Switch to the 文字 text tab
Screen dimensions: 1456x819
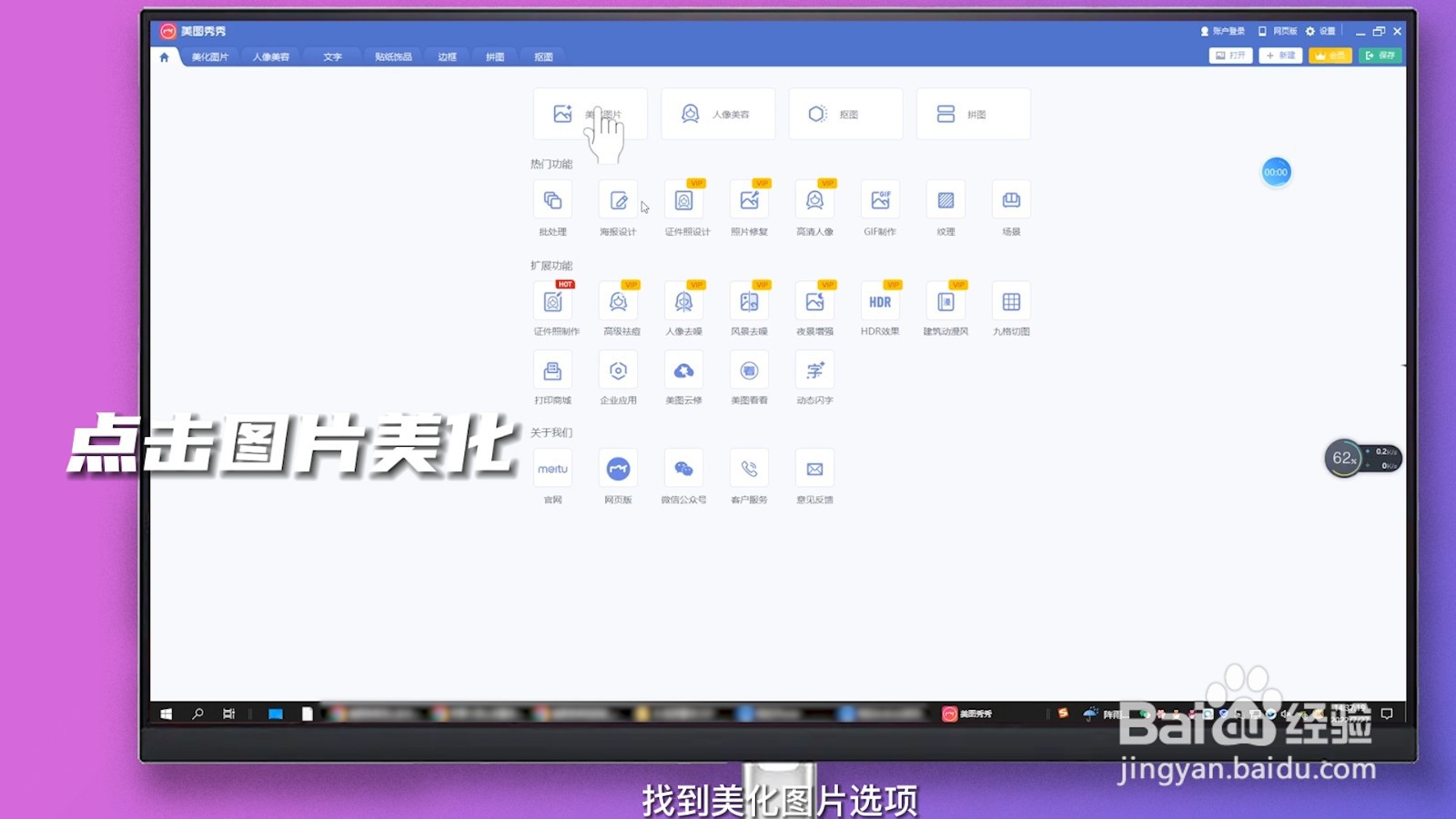click(331, 56)
